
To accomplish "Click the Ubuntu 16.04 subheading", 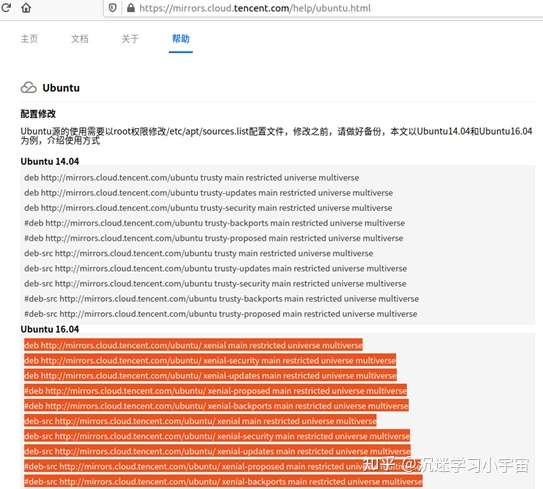I will pyautogui.click(x=50, y=329).
